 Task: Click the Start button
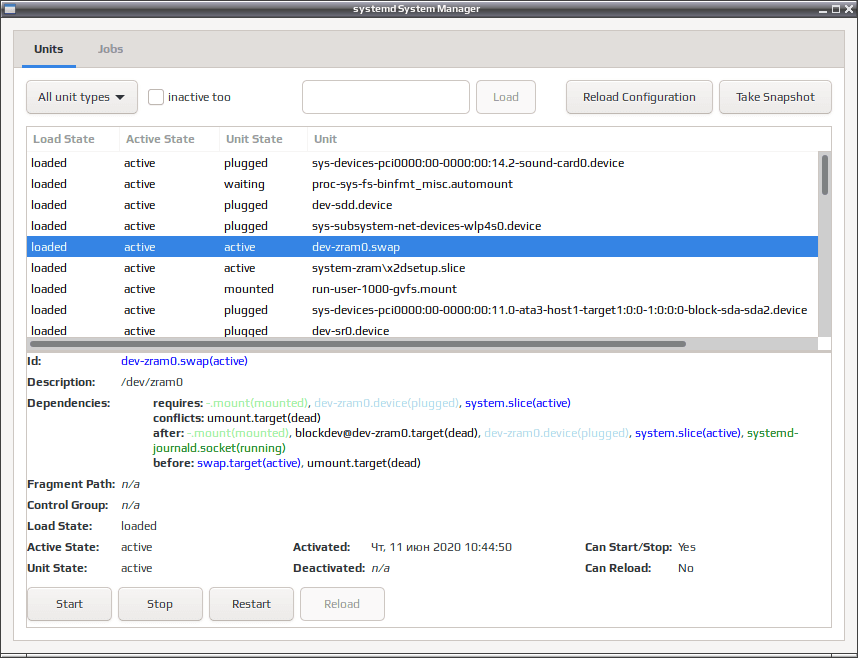coord(69,604)
